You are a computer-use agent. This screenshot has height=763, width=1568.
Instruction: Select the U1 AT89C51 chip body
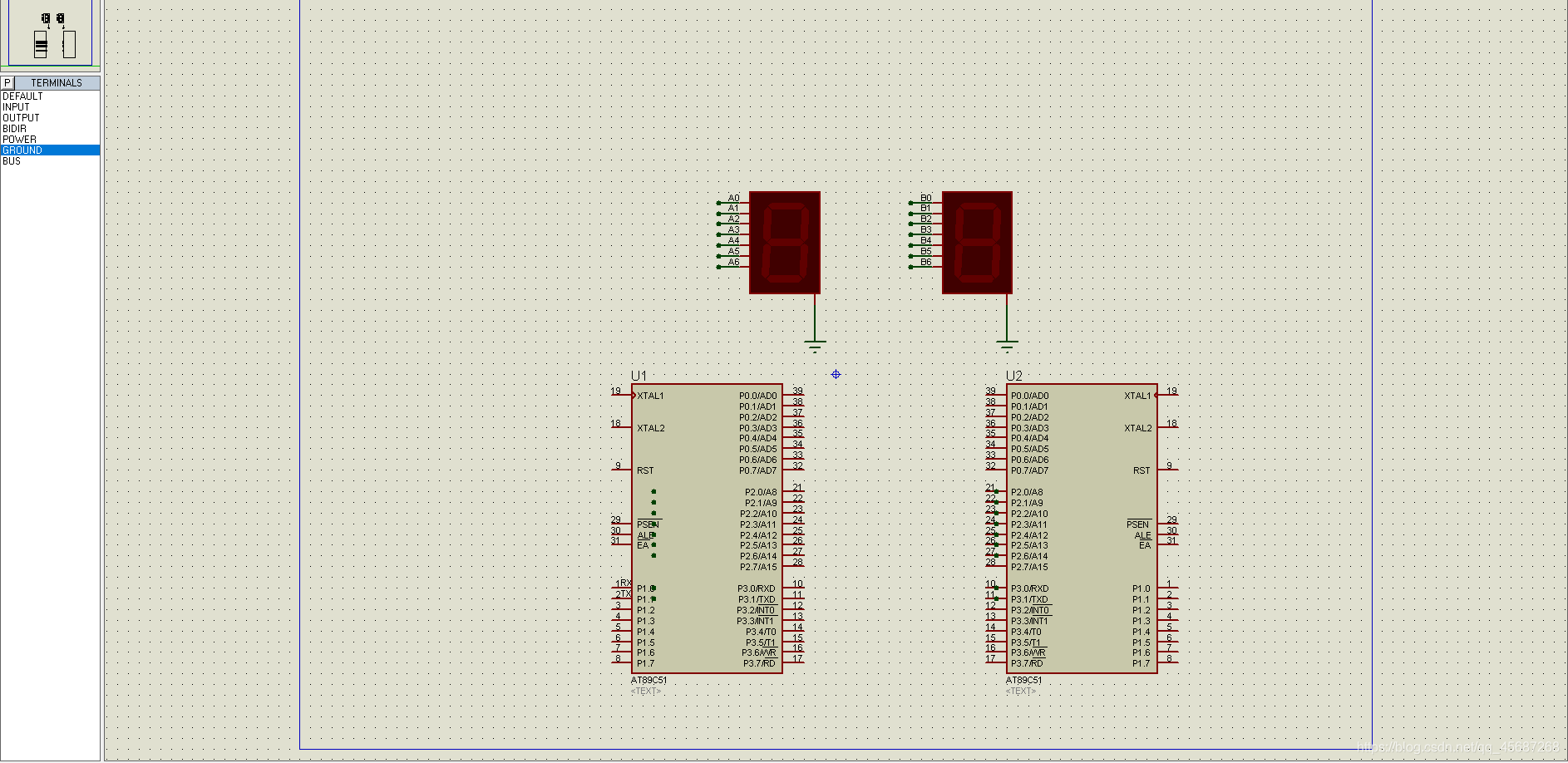pyautogui.click(x=707, y=529)
